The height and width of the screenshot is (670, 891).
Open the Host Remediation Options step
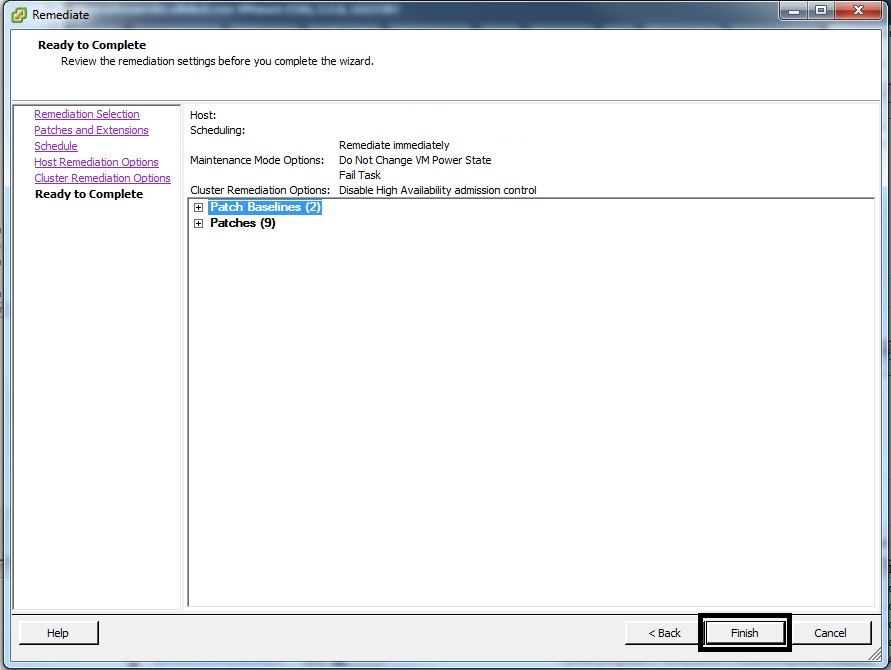(96, 162)
